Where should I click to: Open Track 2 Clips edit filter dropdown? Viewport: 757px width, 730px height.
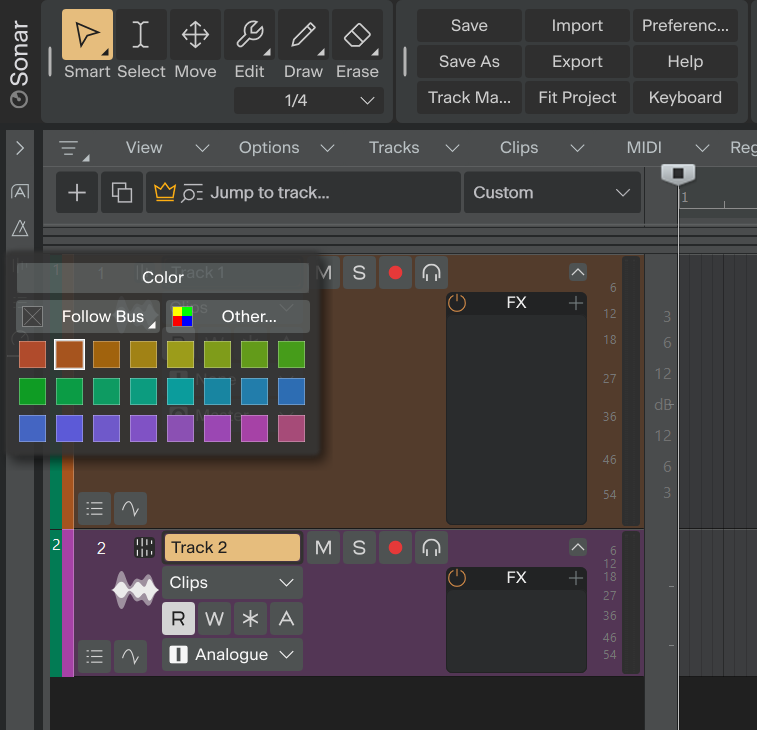[232, 583]
